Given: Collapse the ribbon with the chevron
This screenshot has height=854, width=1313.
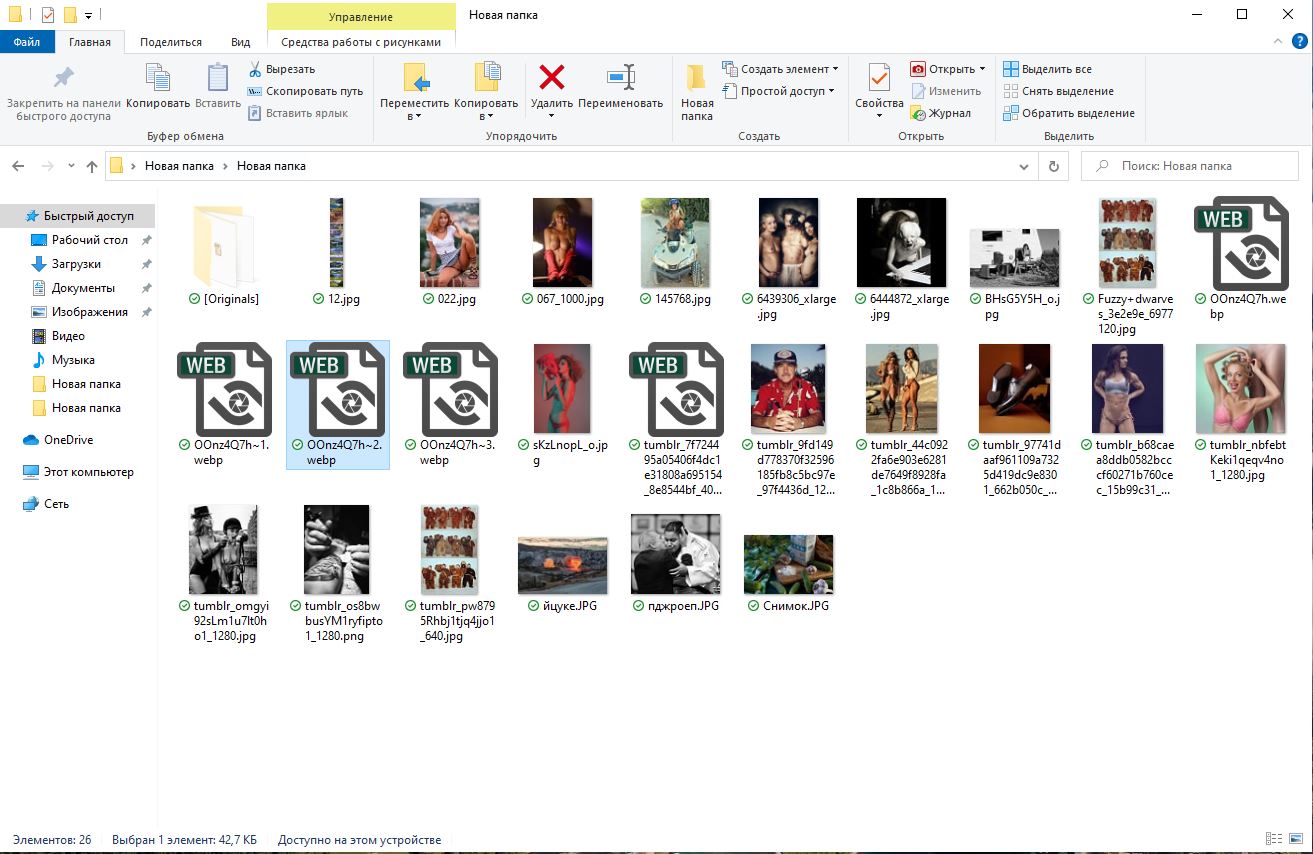Looking at the screenshot, I should pos(1276,42).
